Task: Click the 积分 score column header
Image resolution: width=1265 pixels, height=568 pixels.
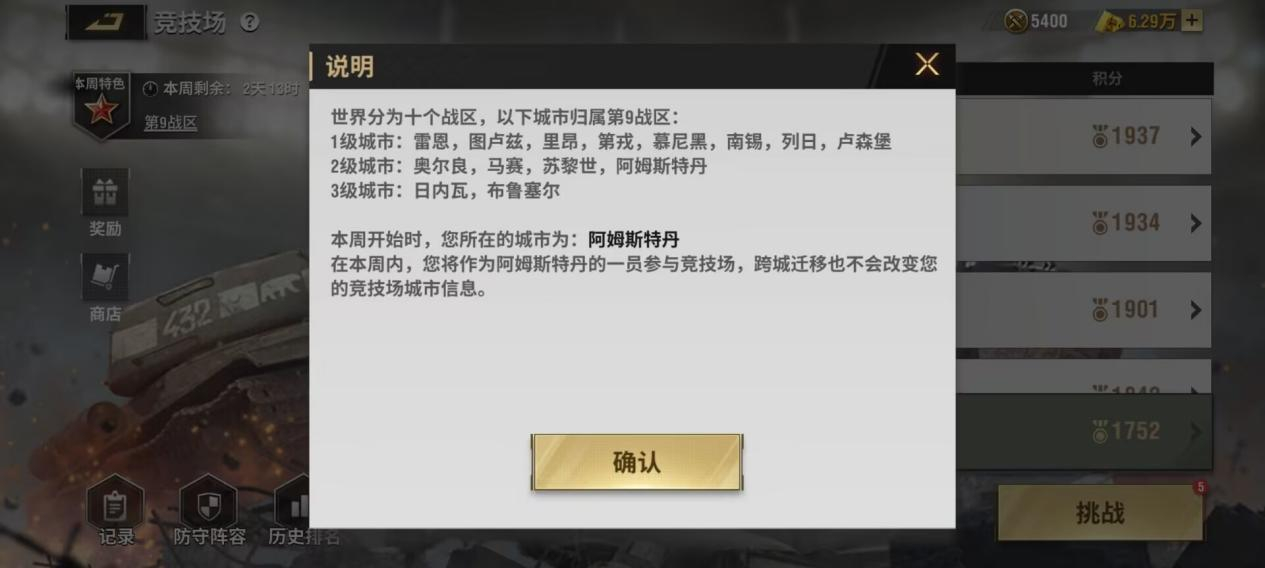Action: (x=1107, y=78)
